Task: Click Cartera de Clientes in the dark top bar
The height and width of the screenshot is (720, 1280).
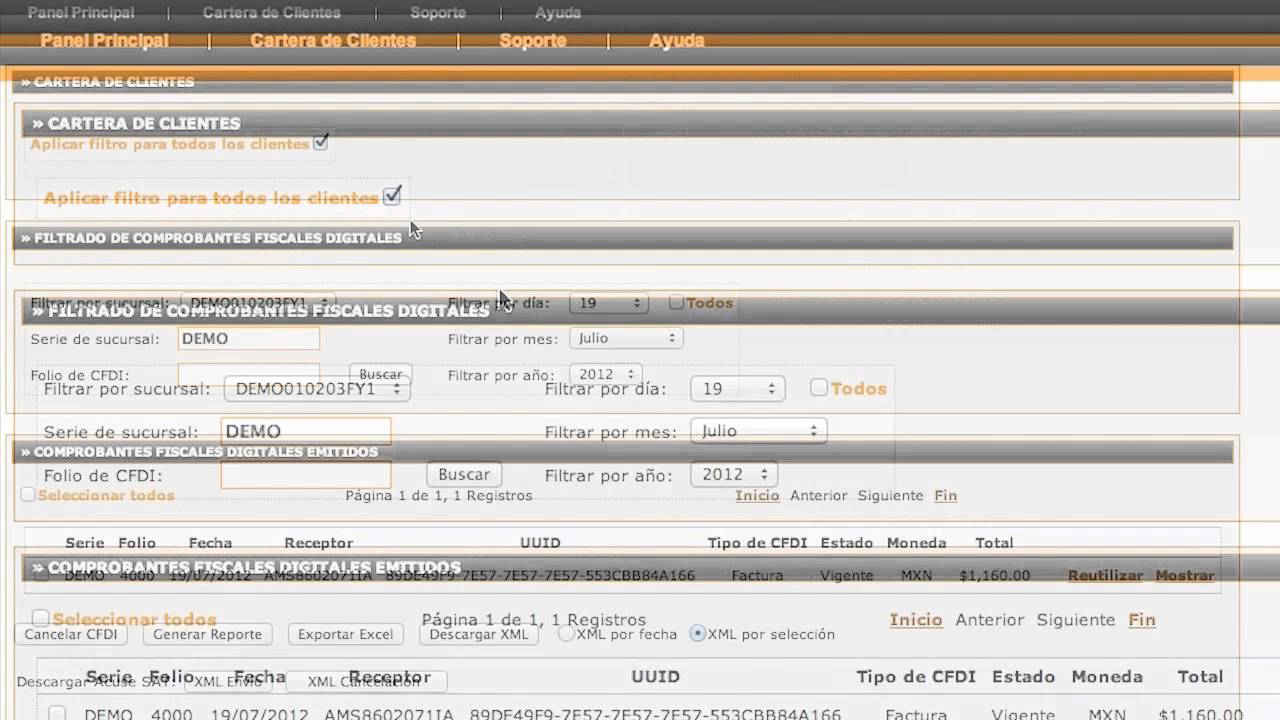Action: click(272, 13)
